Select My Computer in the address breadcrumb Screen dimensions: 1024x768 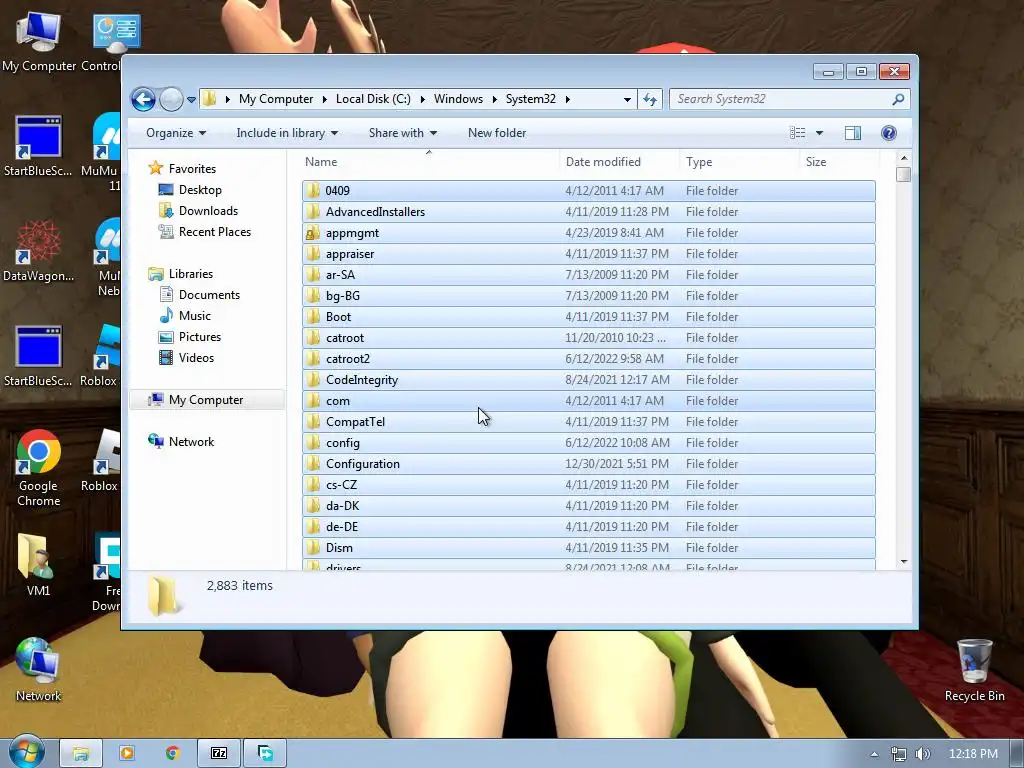pyautogui.click(x=276, y=99)
